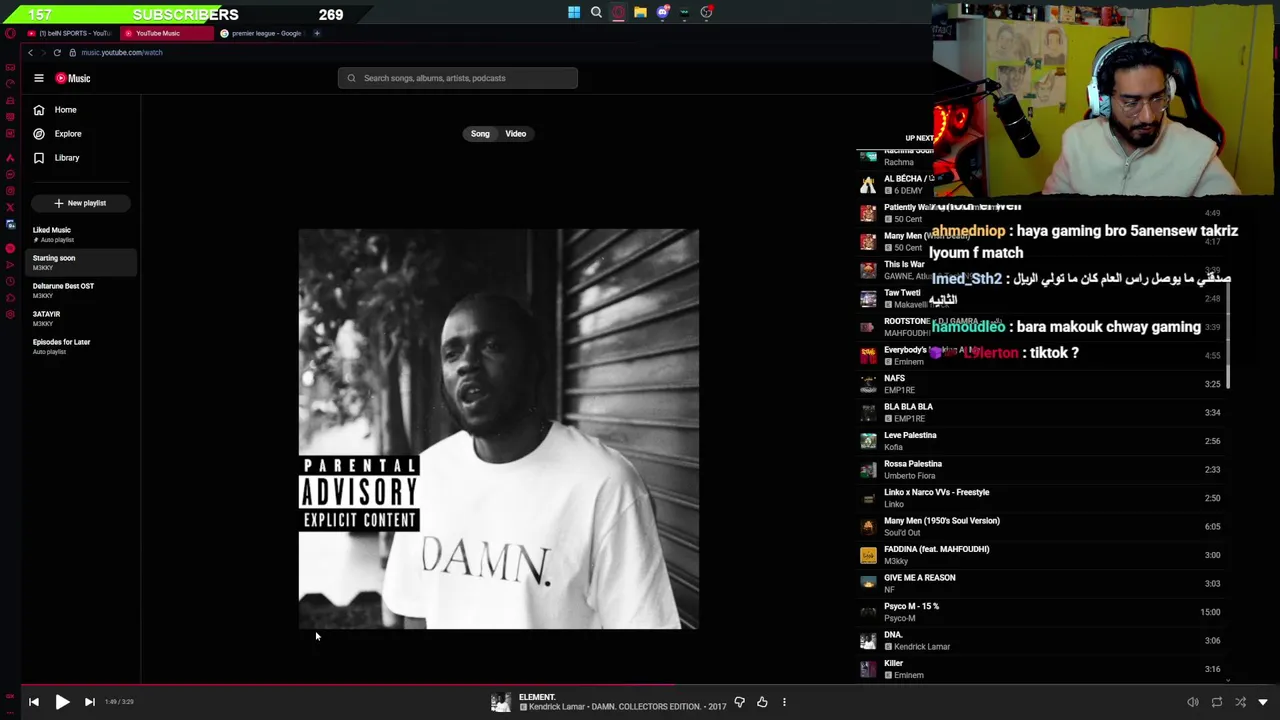Screen dimensions: 1280x720
Task: Skip to previous track
Action: click(x=34, y=702)
